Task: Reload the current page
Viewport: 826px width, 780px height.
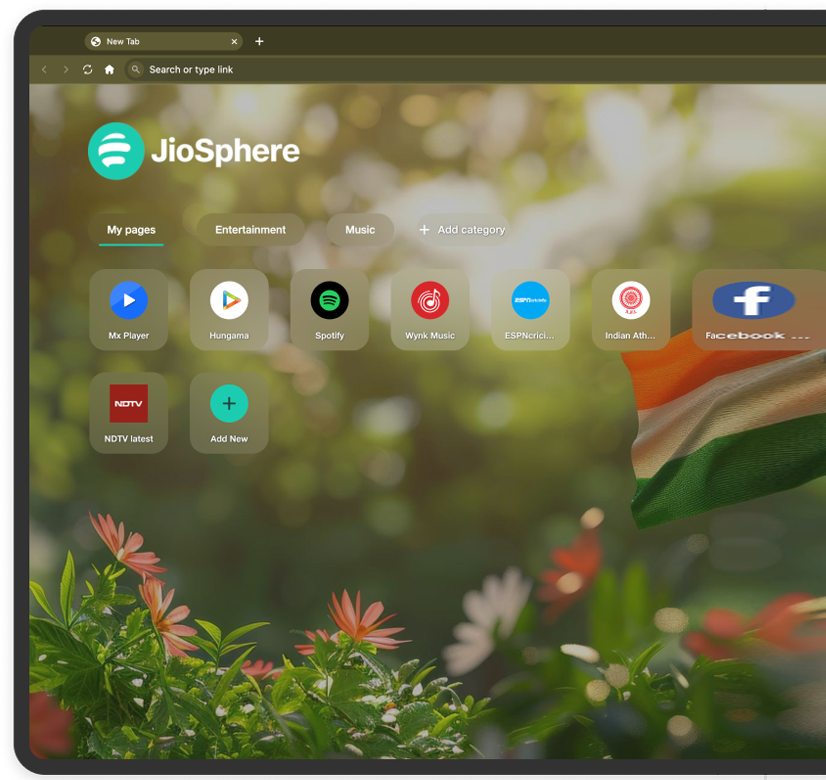Action: 87,70
